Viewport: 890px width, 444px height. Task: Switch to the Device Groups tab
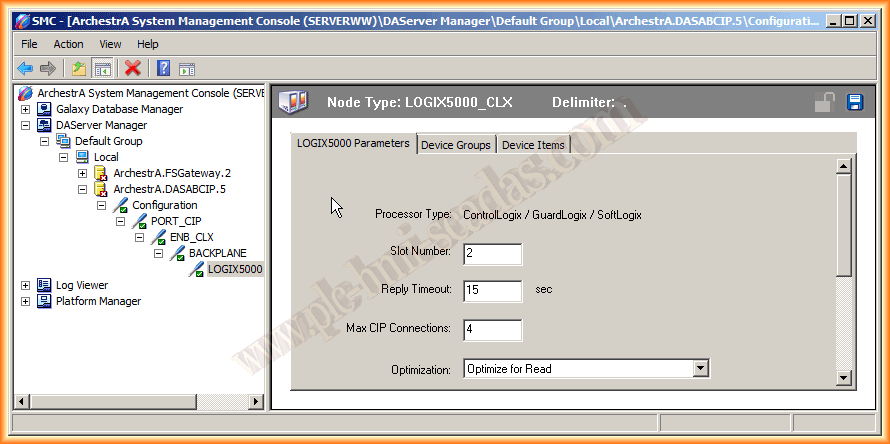[x=456, y=145]
